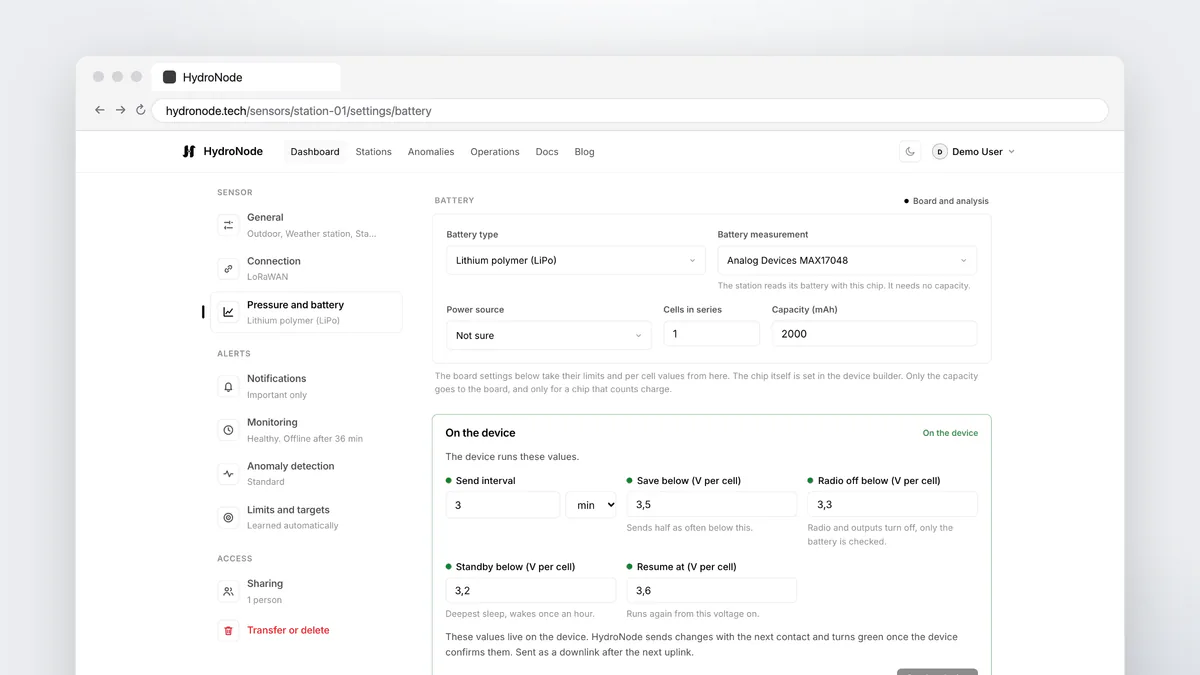Click the Anomaly detection pulse icon
Viewport: 1200px width, 675px height.
[x=228, y=474]
